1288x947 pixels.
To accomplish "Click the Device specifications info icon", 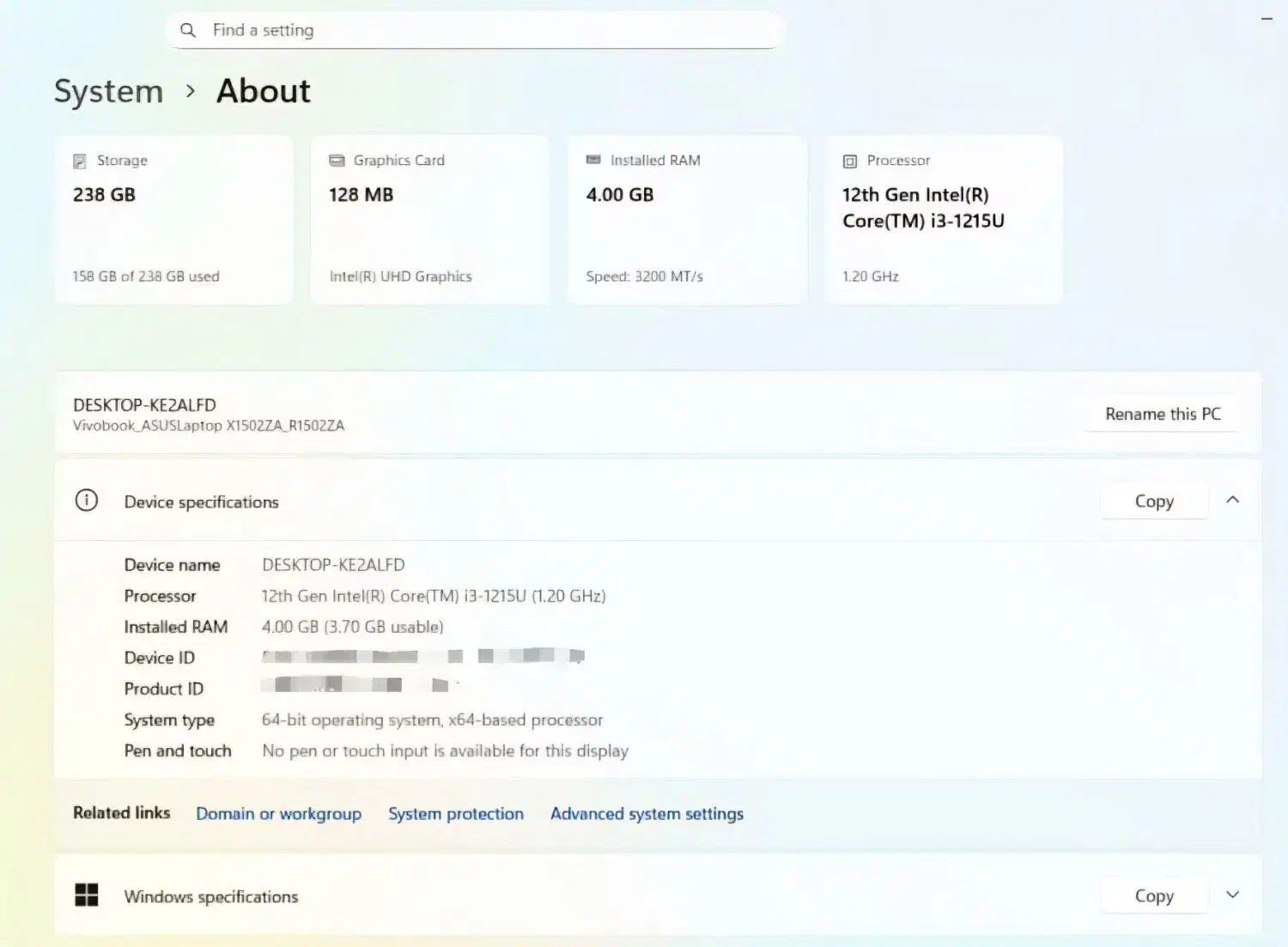I will tap(87, 501).
